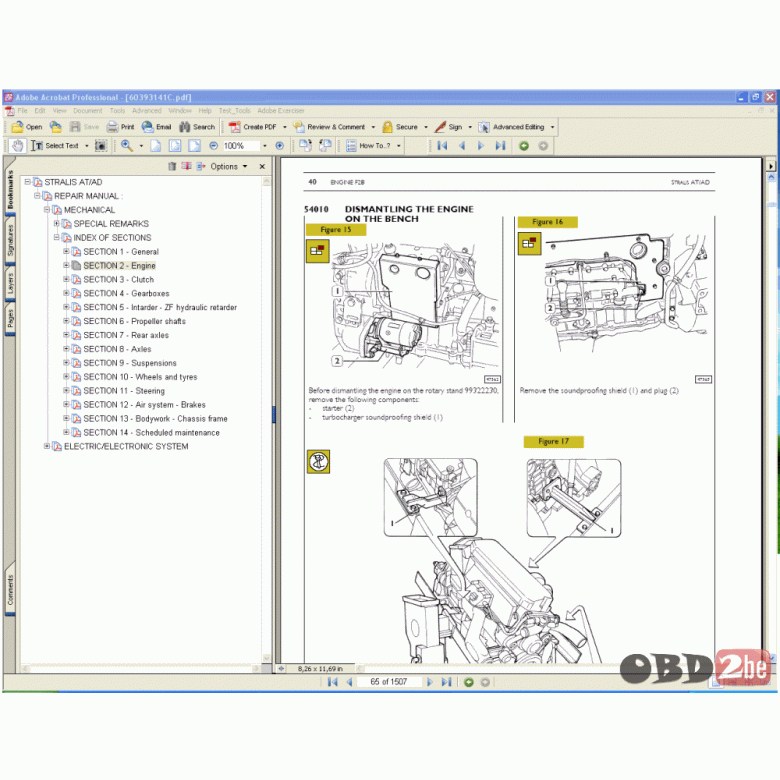780x780 pixels.
Task: Go to next page in toolbar
Action: tap(481, 146)
